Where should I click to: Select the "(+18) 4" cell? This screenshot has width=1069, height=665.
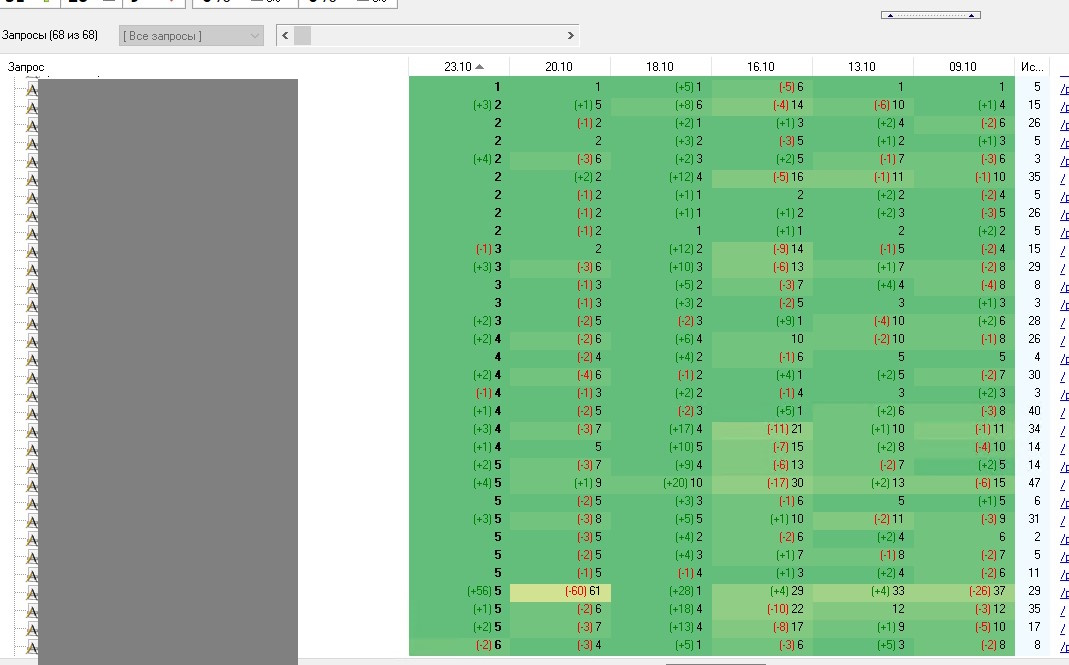[661, 609]
